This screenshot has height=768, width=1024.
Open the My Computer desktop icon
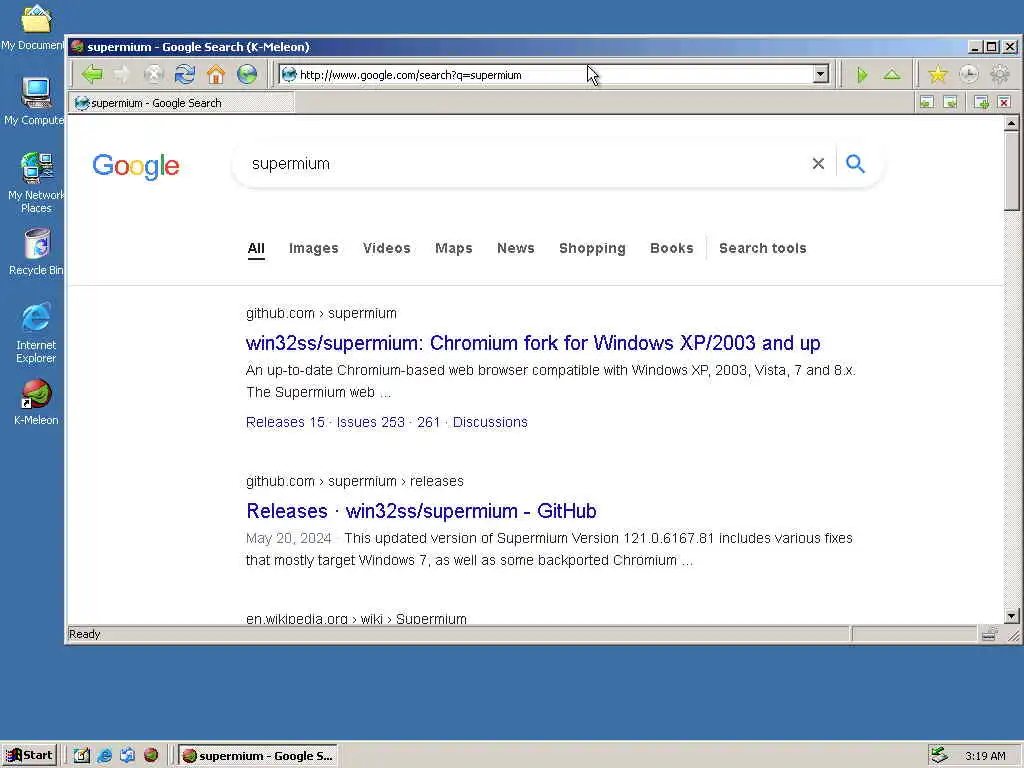(34, 101)
